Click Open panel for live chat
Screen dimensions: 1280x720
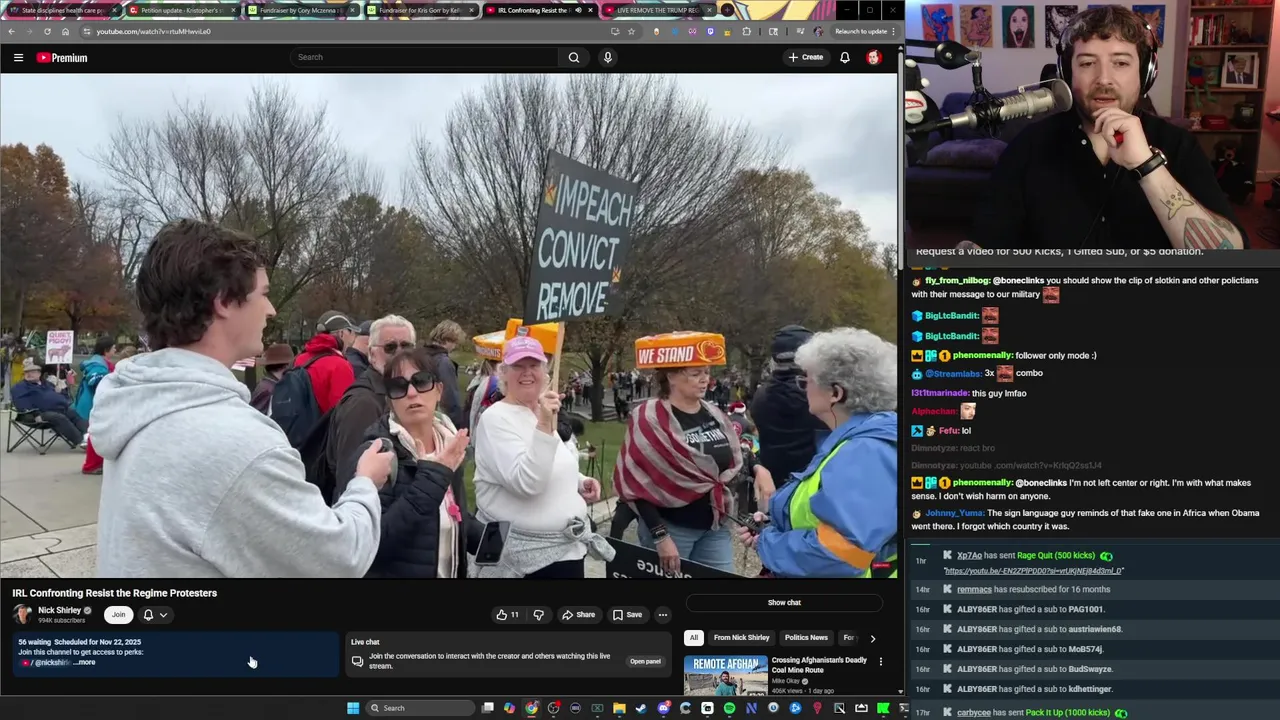point(645,661)
